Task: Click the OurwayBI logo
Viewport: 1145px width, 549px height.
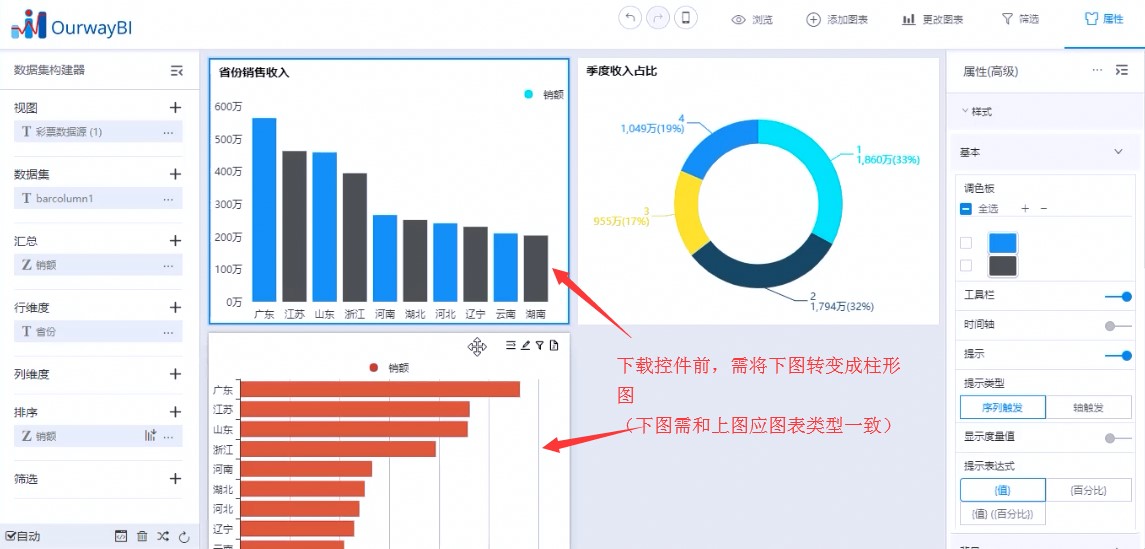Action: [71, 26]
